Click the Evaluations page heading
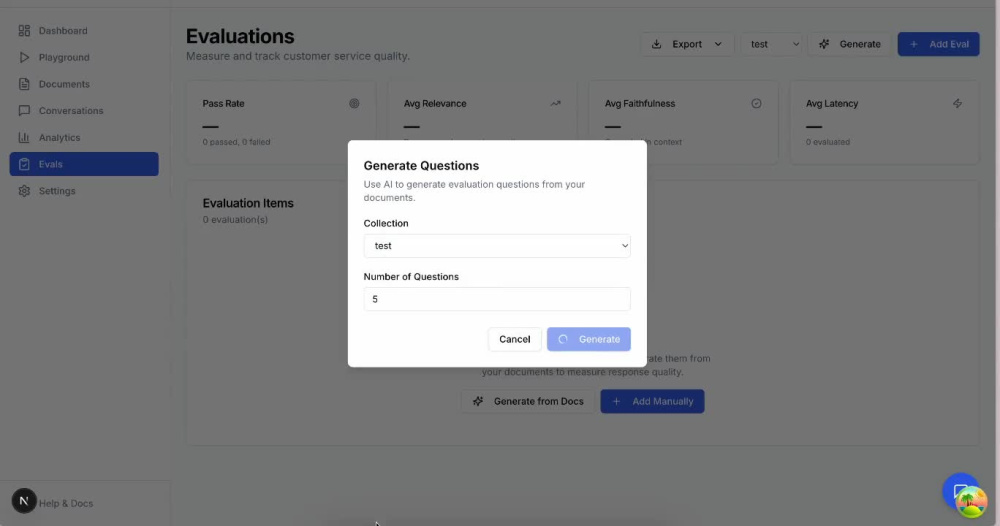Viewport: 1000px width, 526px height. [240, 36]
